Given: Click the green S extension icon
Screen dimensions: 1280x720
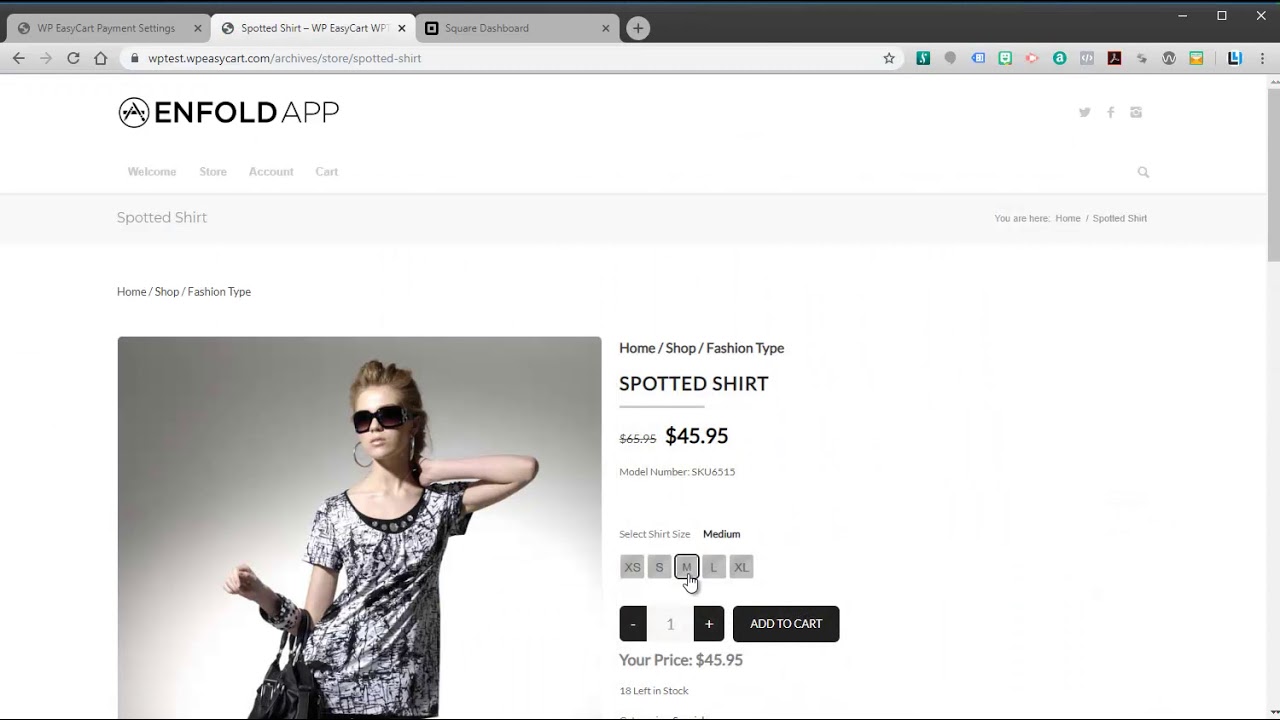Looking at the screenshot, I should (923, 58).
